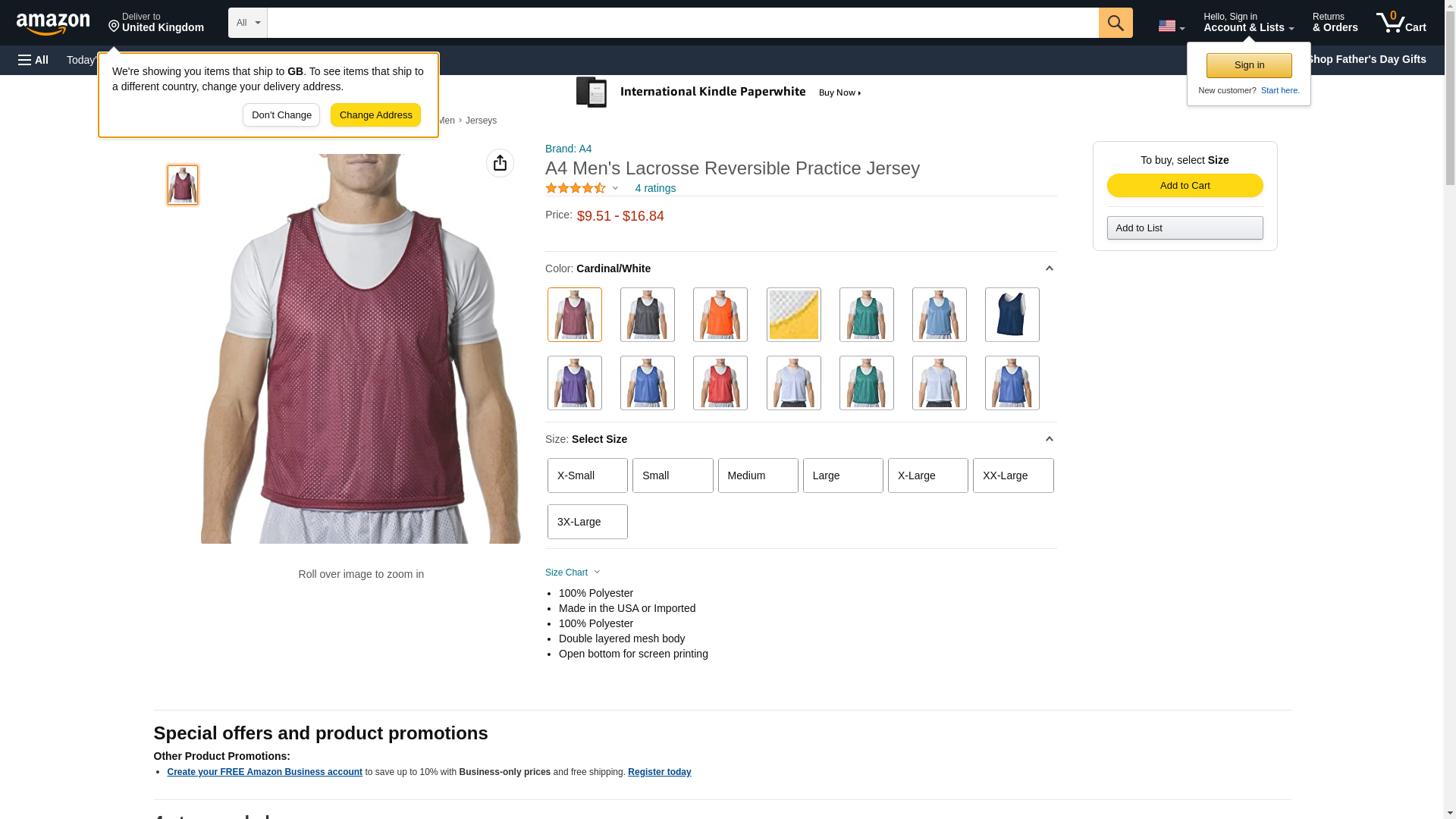Select the orange jersey color swatch

720,315
